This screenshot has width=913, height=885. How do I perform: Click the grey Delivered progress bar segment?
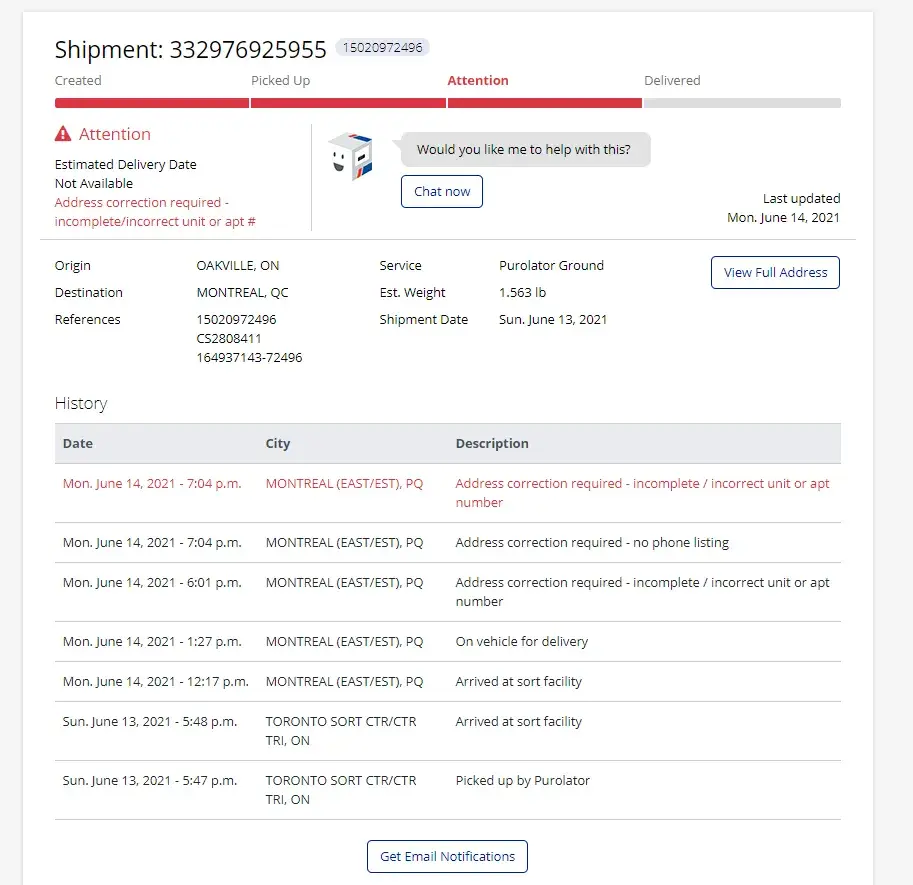pos(742,103)
